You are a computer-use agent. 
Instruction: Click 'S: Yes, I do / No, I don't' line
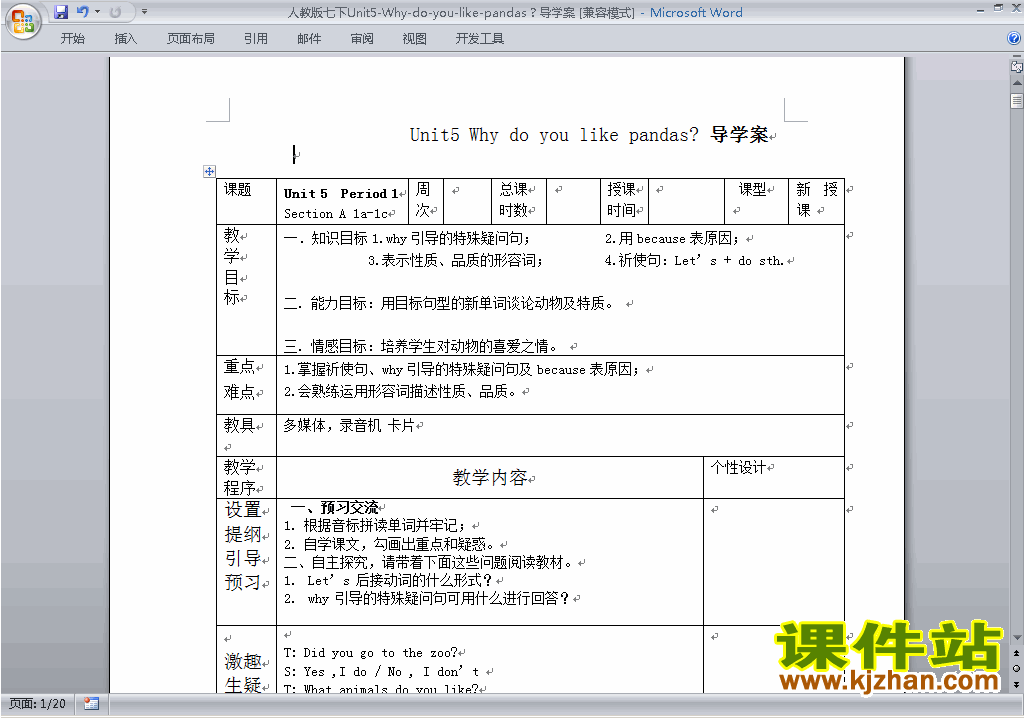[382, 672]
